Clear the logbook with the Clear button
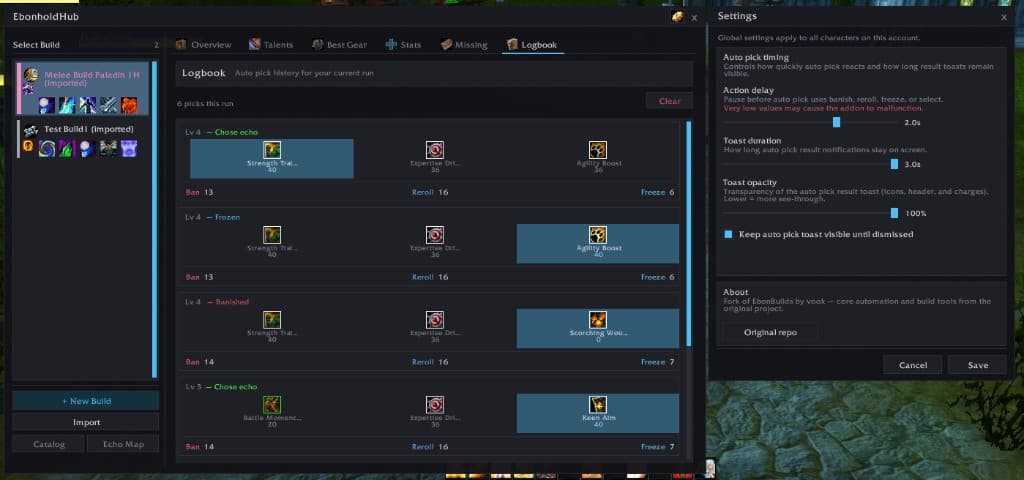The height and width of the screenshot is (480, 1024). click(x=669, y=101)
